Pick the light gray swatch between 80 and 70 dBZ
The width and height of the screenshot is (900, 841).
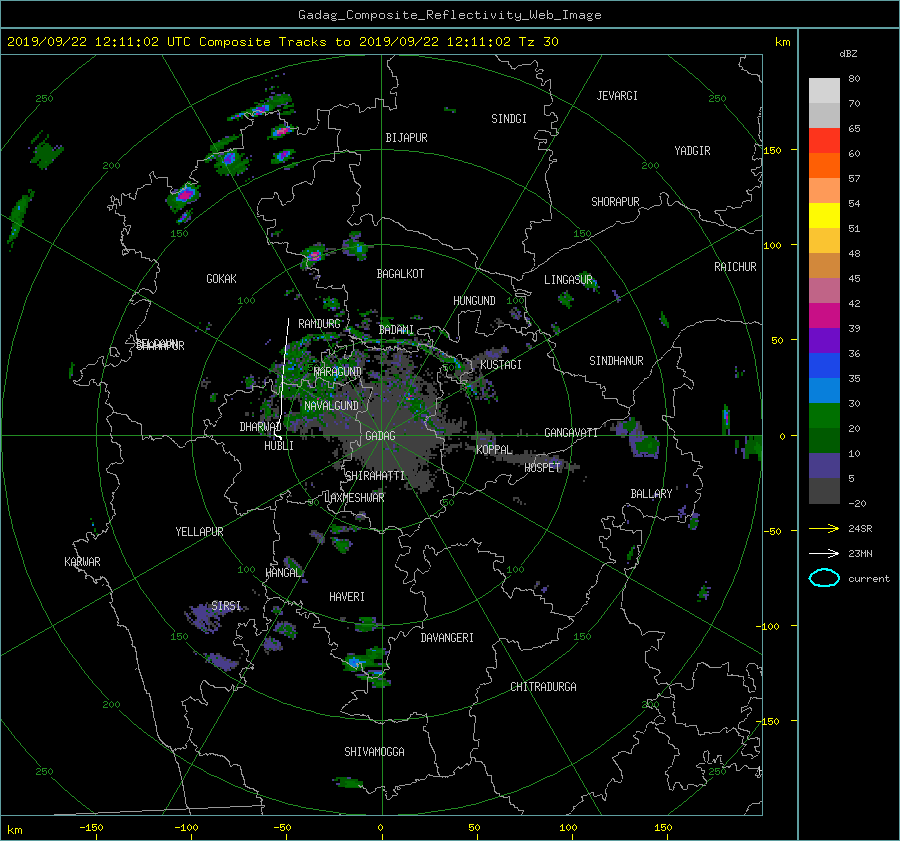[824, 91]
